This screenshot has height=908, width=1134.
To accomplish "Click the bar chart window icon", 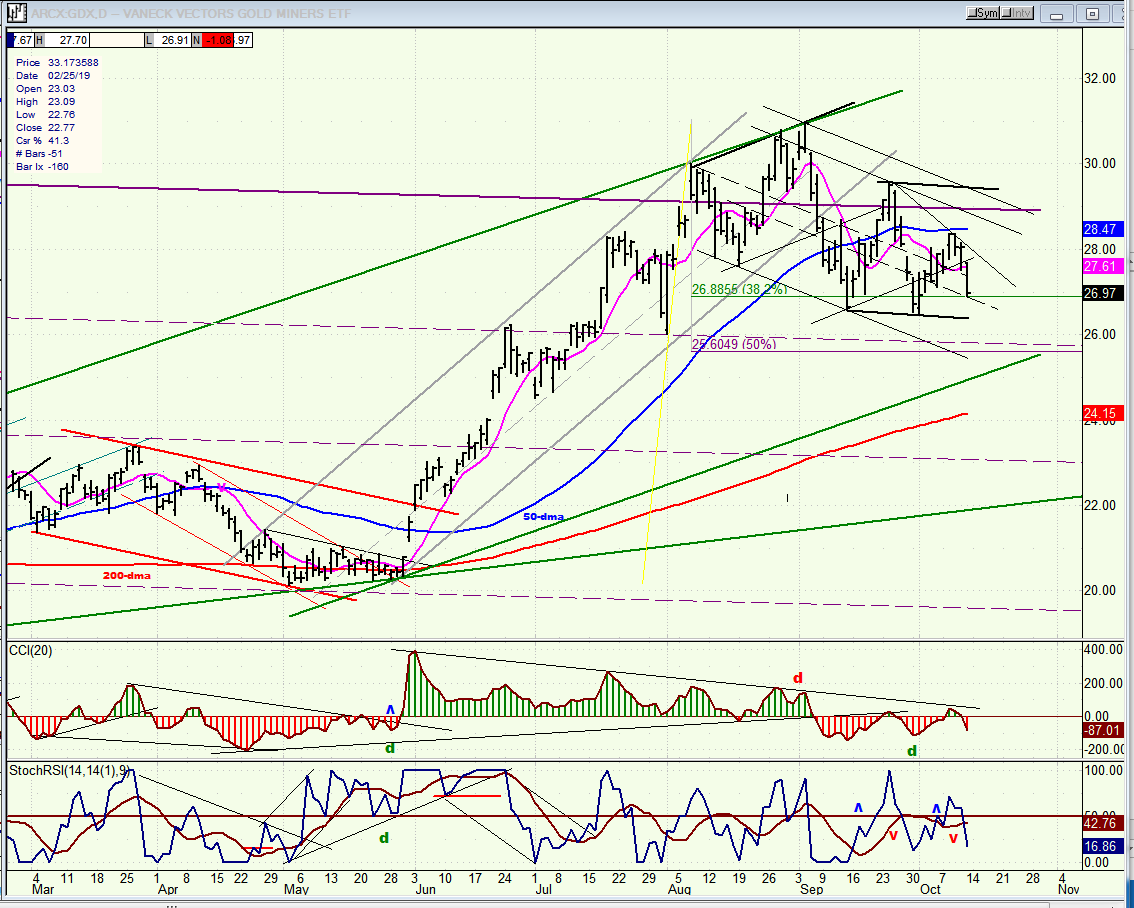I will click(x=16, y=12).
